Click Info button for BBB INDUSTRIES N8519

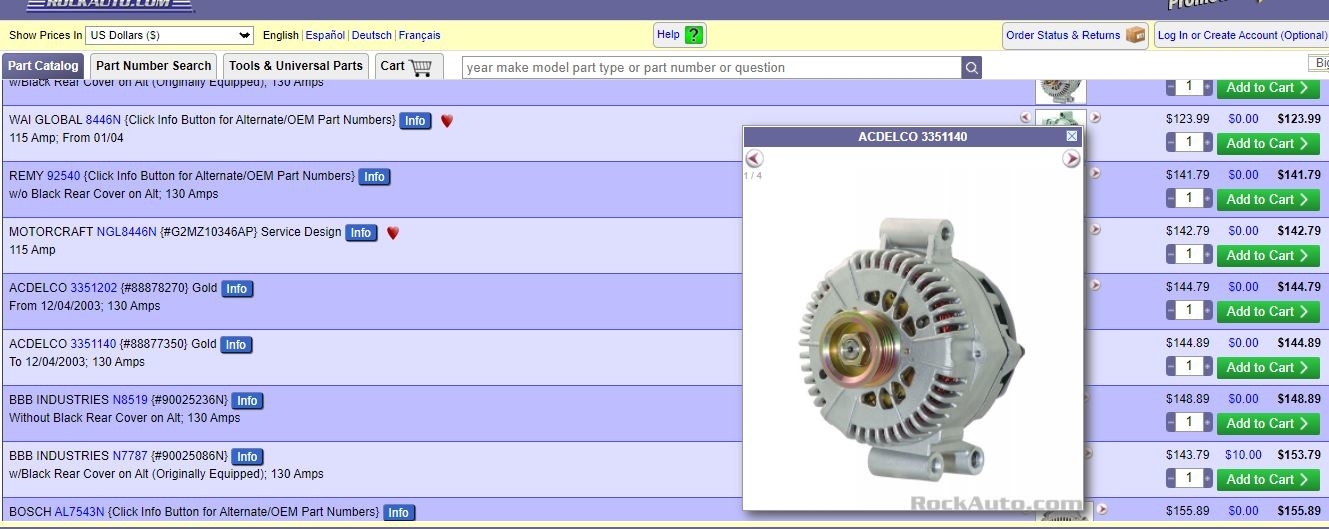[x=247, y=401]
